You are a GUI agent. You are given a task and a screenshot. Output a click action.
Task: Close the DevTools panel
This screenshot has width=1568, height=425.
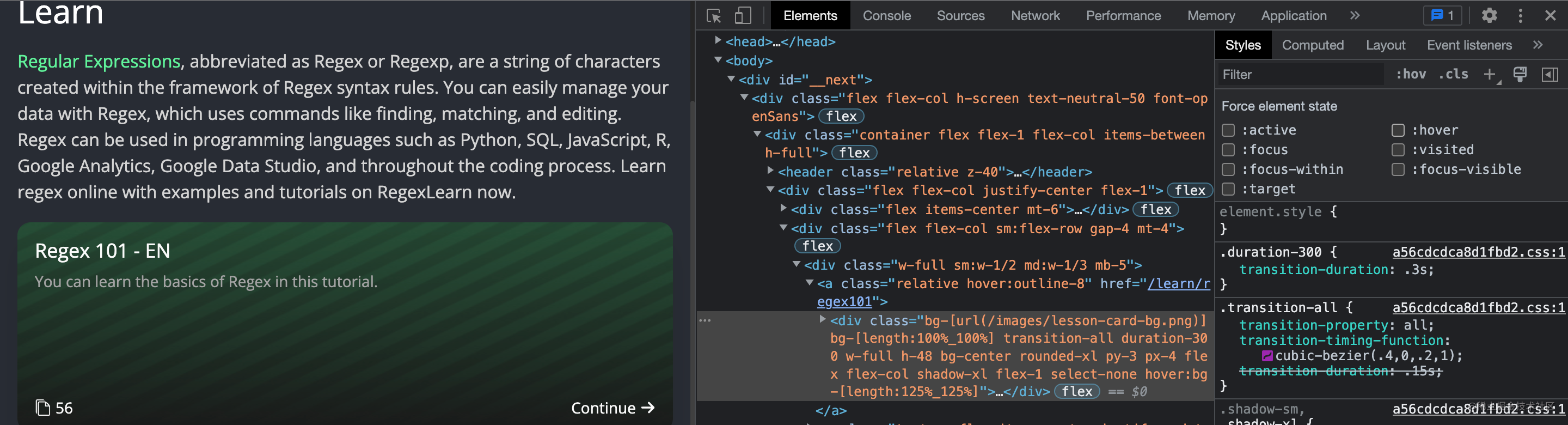pyautogui.click(x=1549, y=16)
